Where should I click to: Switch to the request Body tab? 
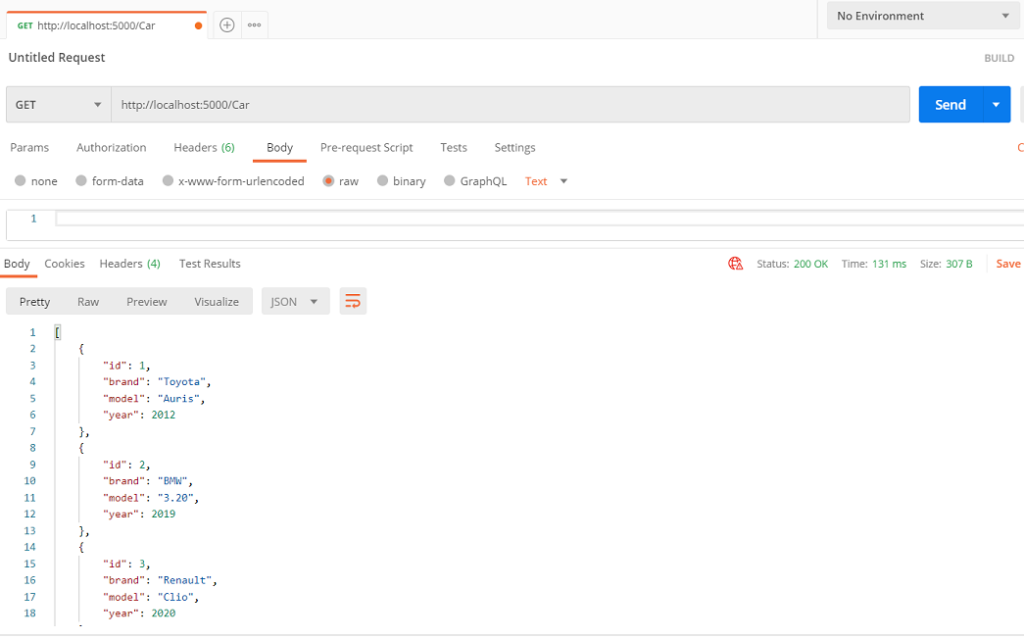coord(280,148)
